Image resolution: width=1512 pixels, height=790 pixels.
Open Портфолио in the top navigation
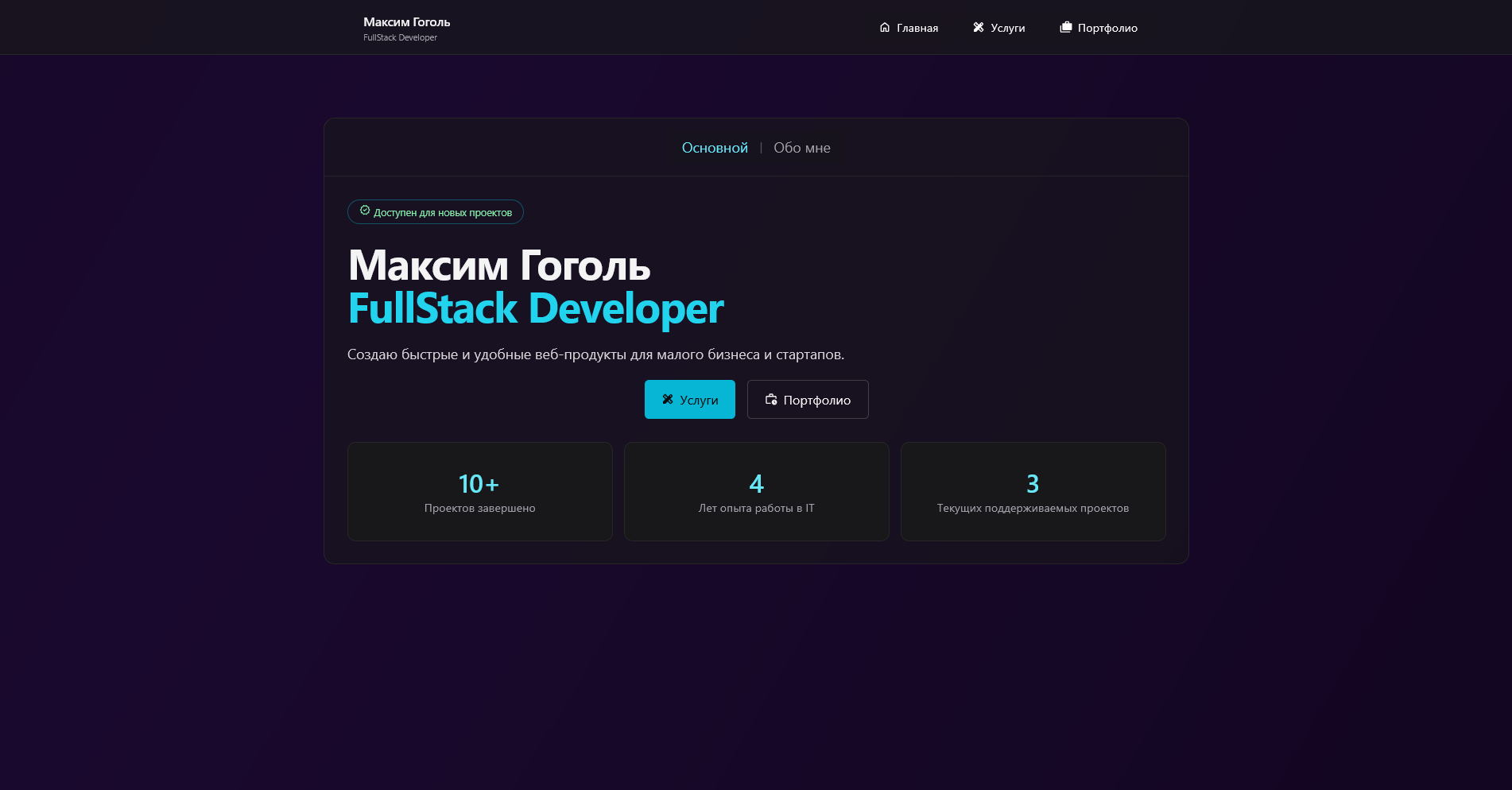1099,28
